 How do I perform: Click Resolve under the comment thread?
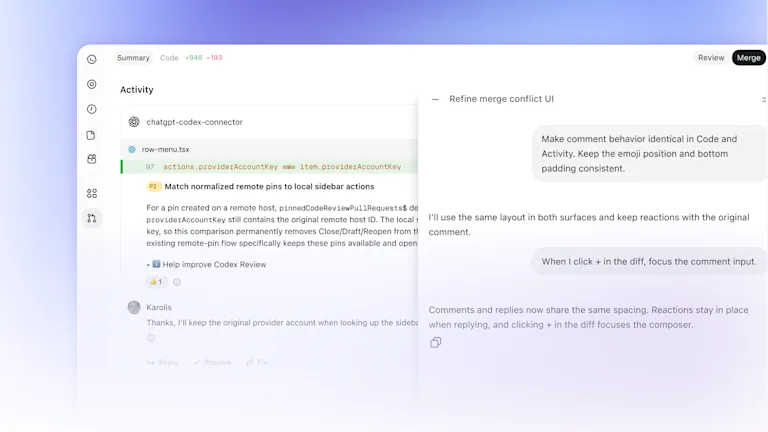click(212, 362)
